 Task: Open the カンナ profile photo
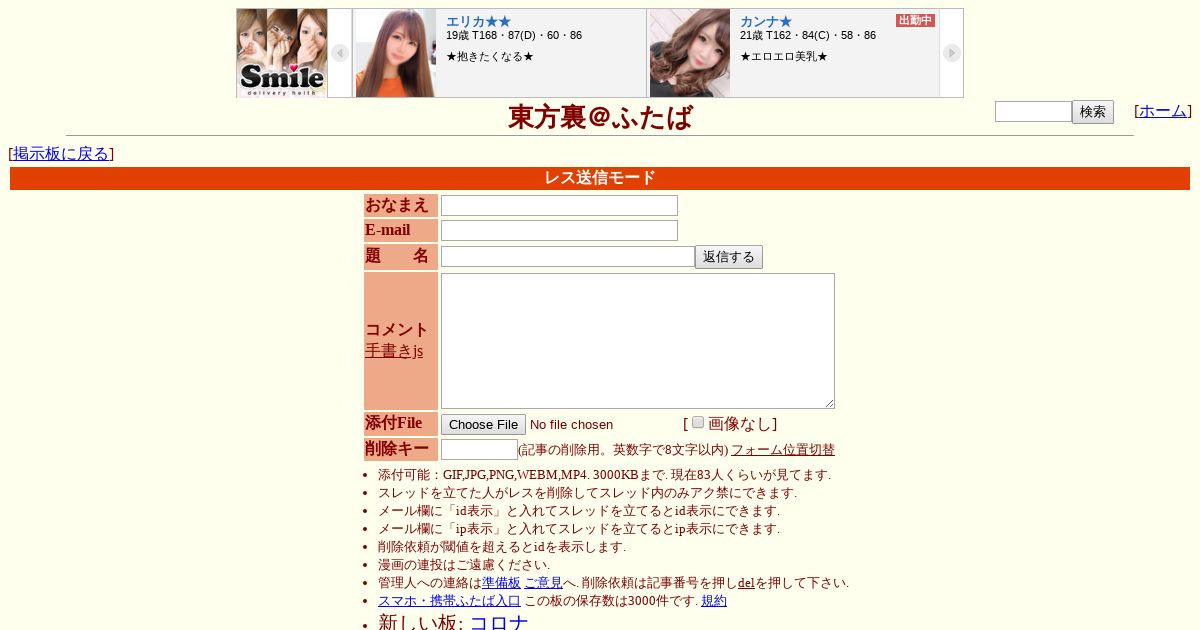tap(690, 53)
